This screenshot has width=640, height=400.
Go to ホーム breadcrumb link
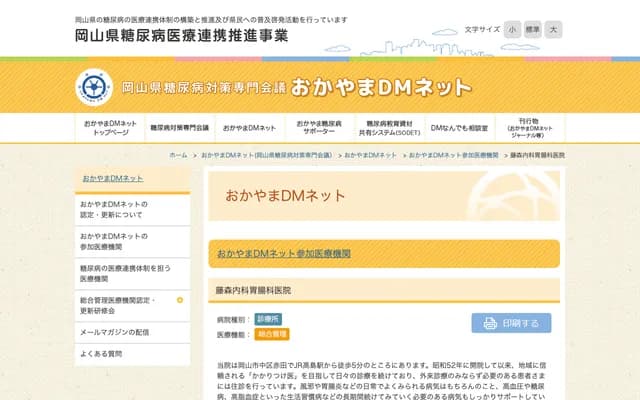(178, 155)
